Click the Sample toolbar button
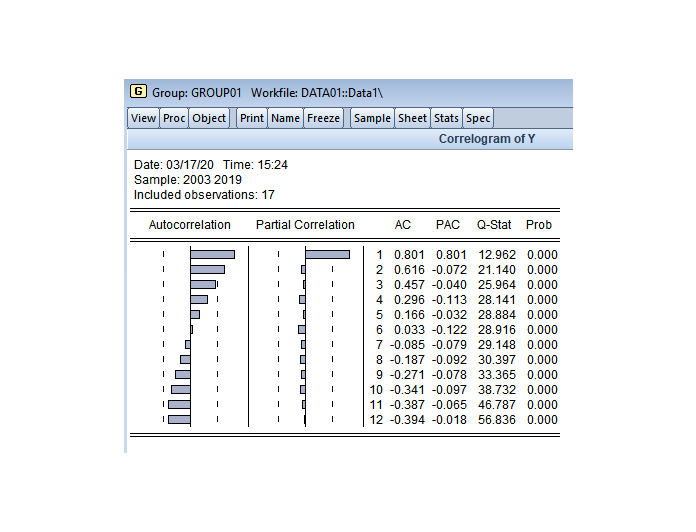Image resolution: width=696 pixels, height=532 pixels. (372, 118)
